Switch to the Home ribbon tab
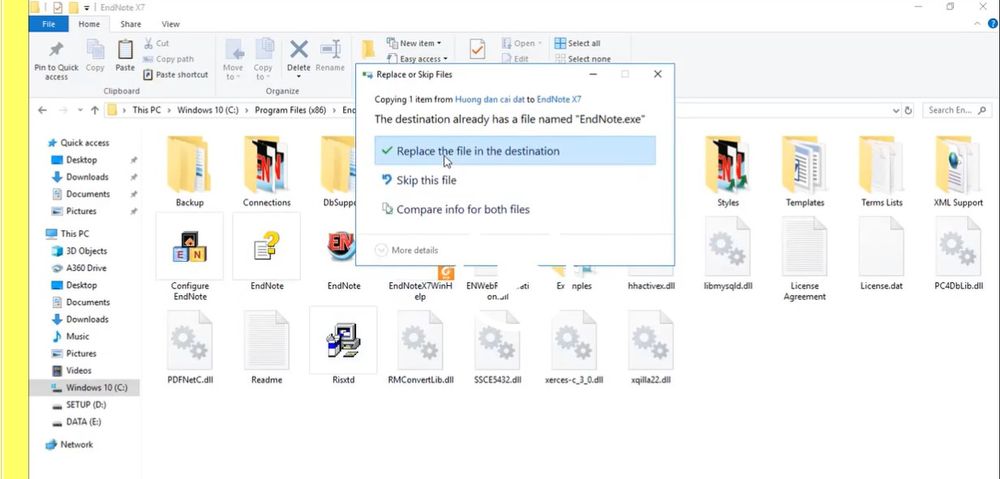The height and width of the screenshot is (479, 1000). pyautogui.click(x=89, y=24)
